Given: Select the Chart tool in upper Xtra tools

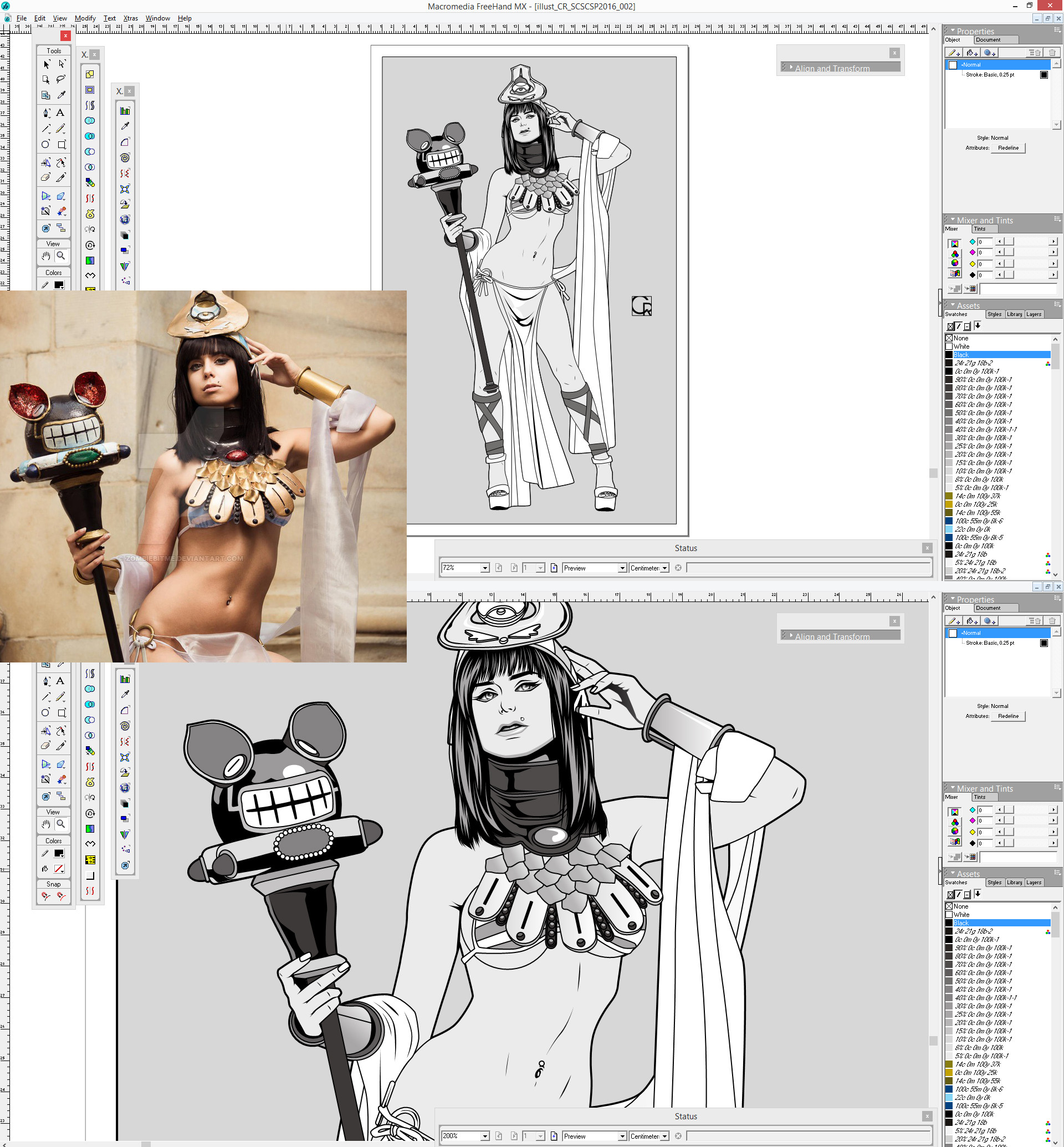Looking at the screenshot, I should 125,111.
